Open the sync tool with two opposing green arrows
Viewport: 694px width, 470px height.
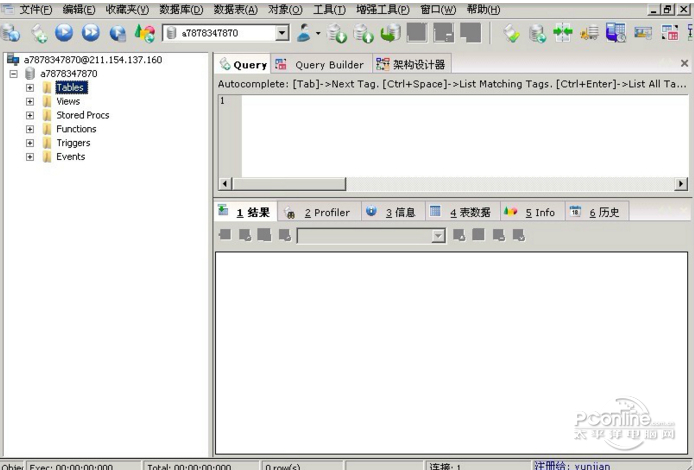pyautogui.click(x=563, y=33)
